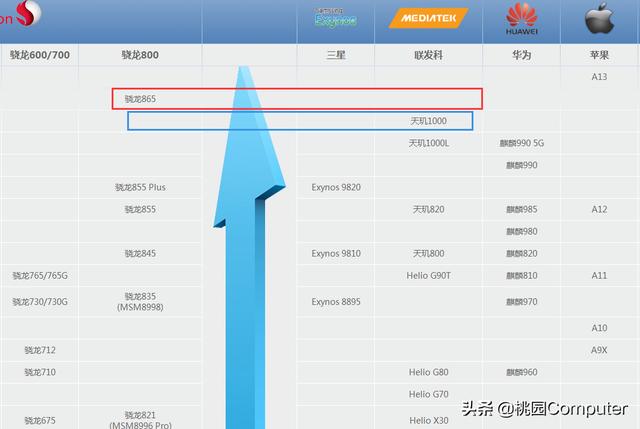Click the 骁龙712 cell
The image size is (640, 429).
click(x=40, y=350)
